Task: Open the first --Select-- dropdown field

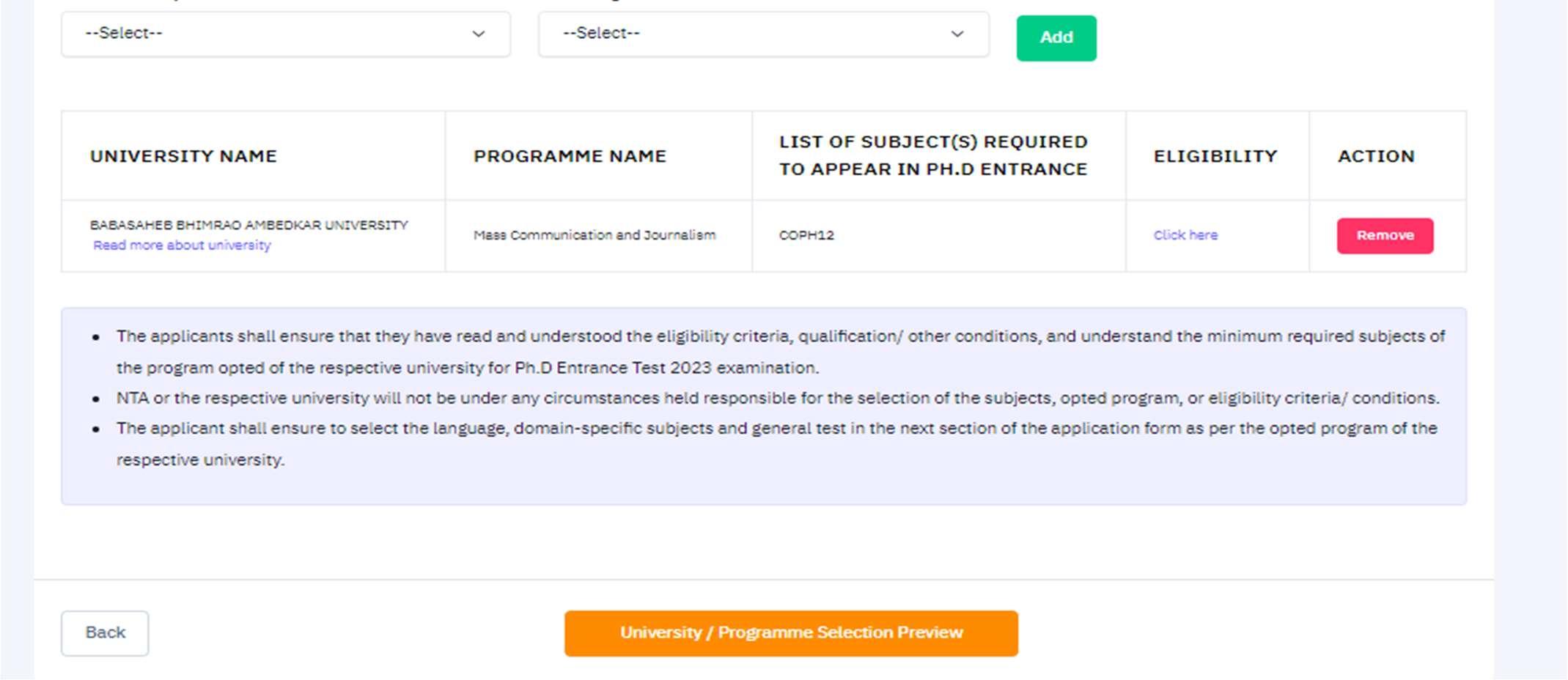Action: tap(285, 34)
